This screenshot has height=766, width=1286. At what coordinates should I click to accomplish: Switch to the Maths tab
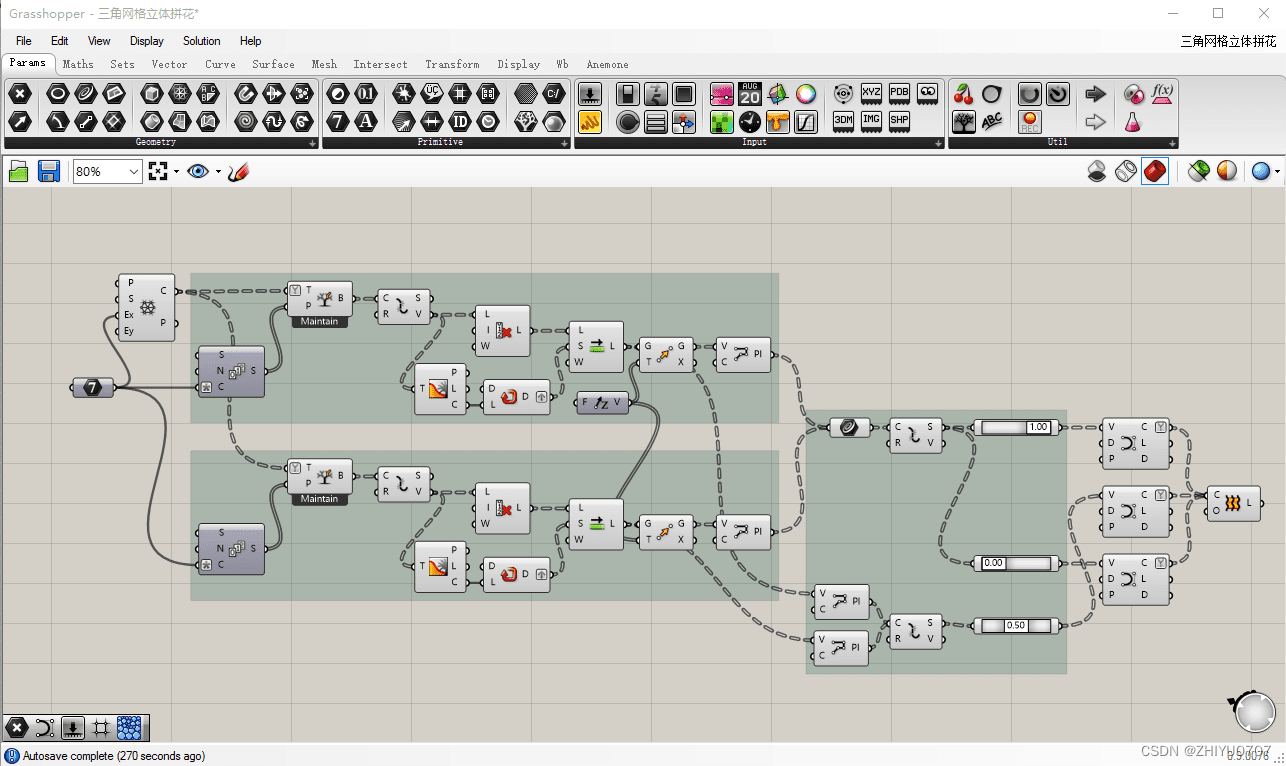pyautogui.click(x=78, y=64)
